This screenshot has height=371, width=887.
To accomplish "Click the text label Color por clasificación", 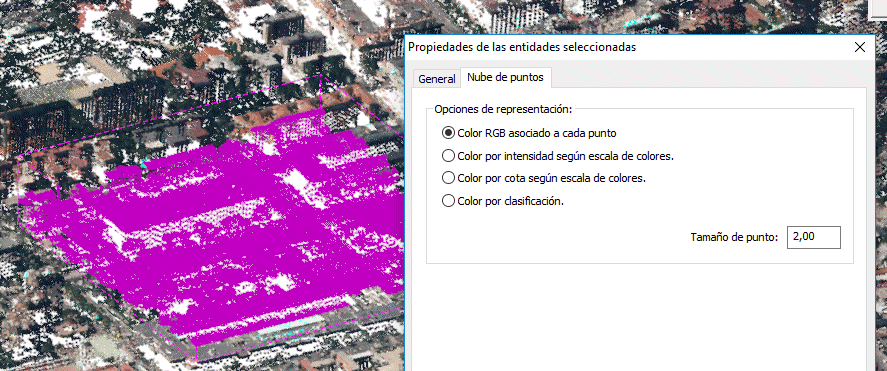I will point(511,201).
